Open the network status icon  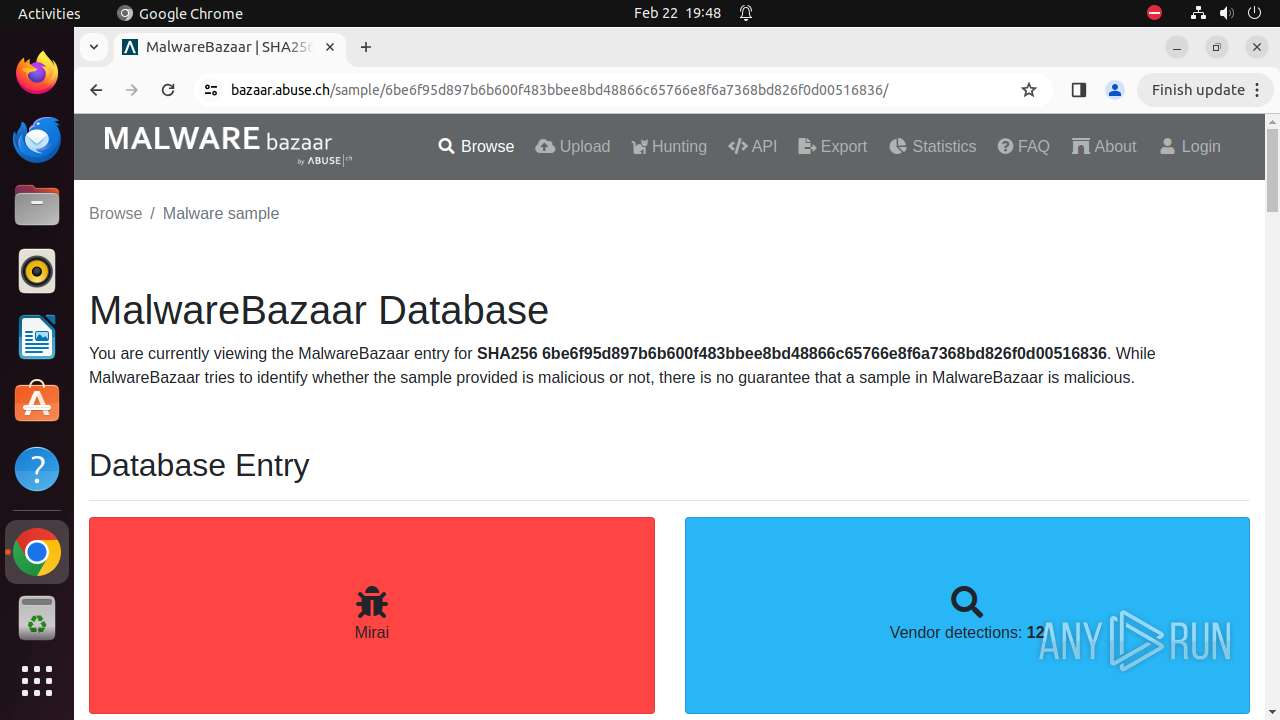click(x=1198, y=13)
